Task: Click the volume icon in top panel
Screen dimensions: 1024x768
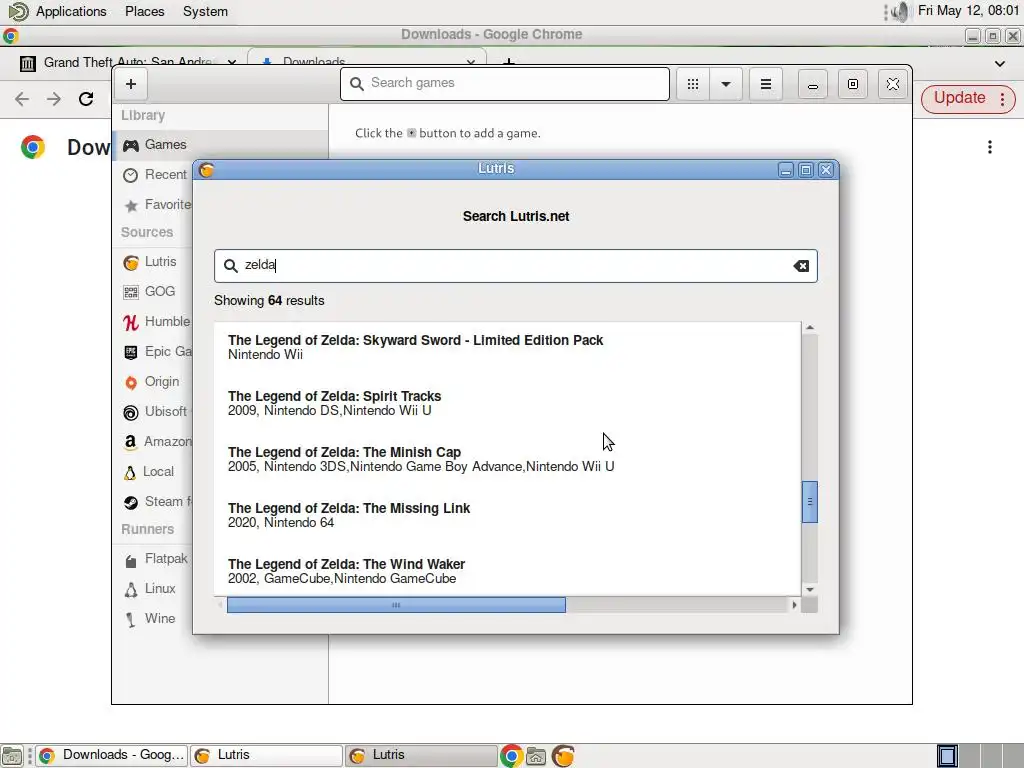Action: coord(899,12)
